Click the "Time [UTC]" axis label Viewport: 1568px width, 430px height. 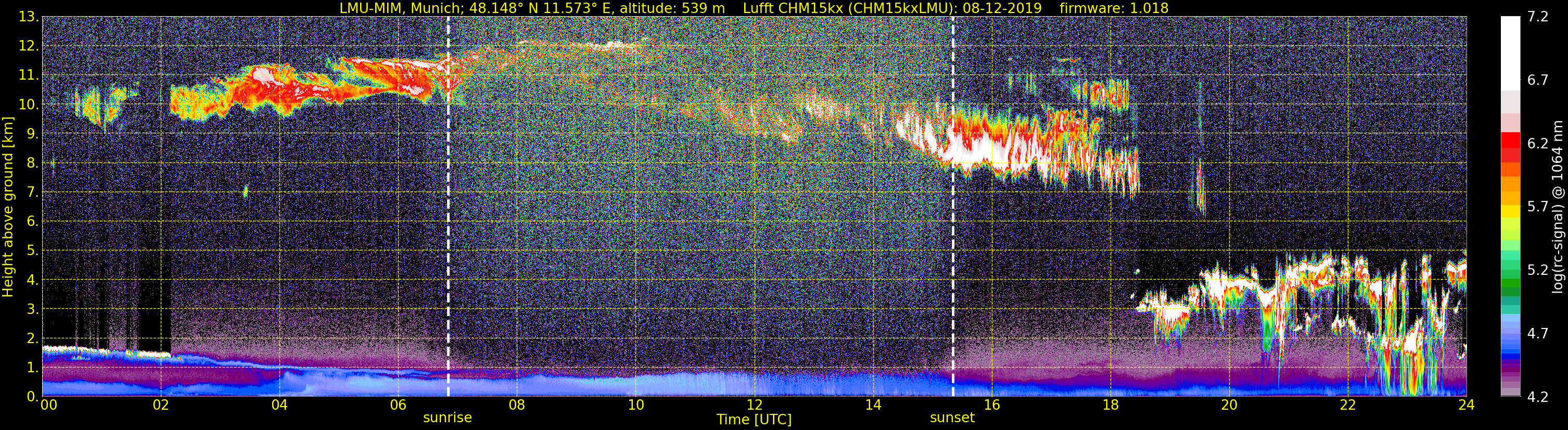coord(754,420)
